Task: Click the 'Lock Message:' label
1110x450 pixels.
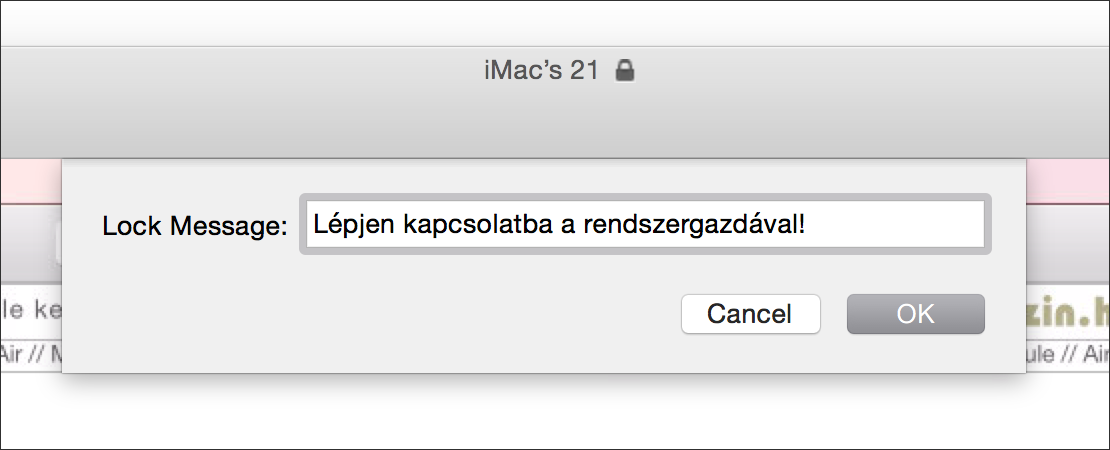Action: point(195,226)
